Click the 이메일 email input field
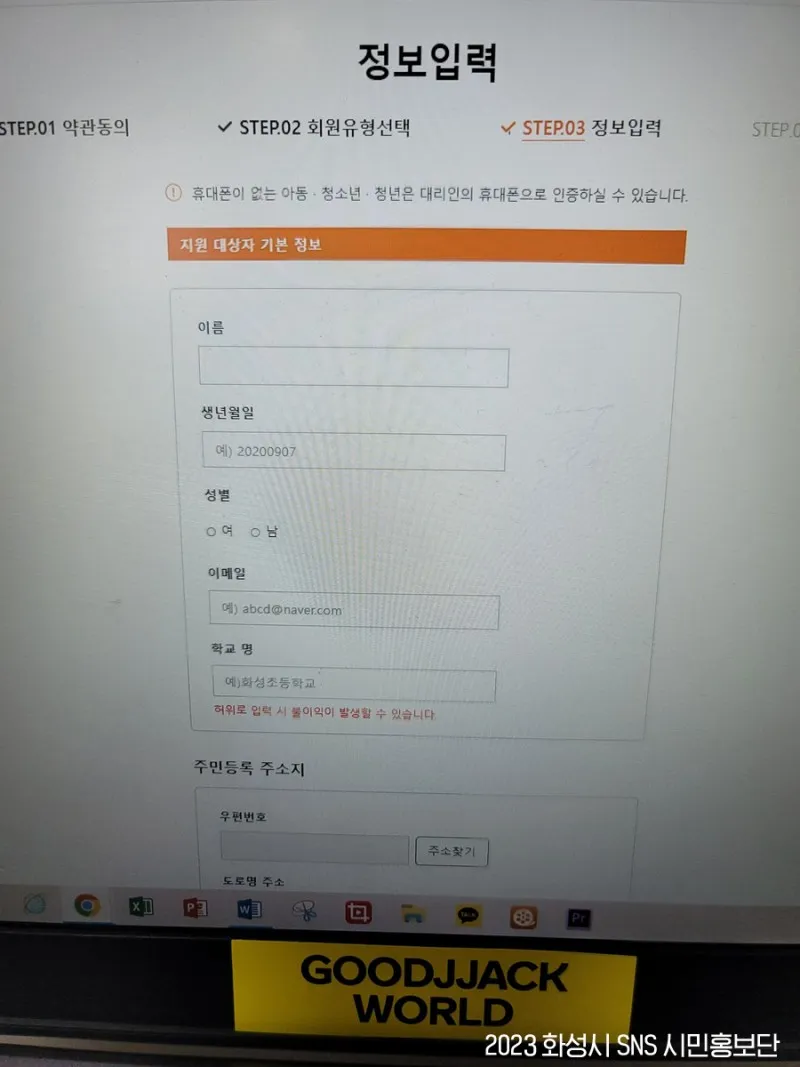The height and width of the screenshot is (1067, 800). point(354,610)
